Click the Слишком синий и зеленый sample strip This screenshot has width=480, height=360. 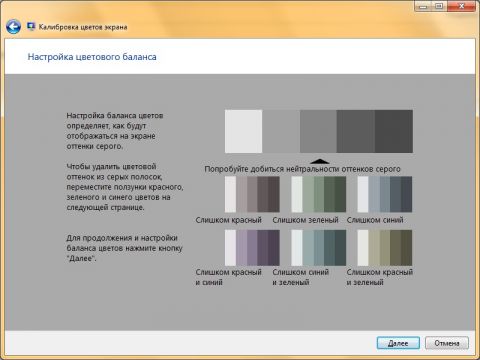(x=319, y=248)
